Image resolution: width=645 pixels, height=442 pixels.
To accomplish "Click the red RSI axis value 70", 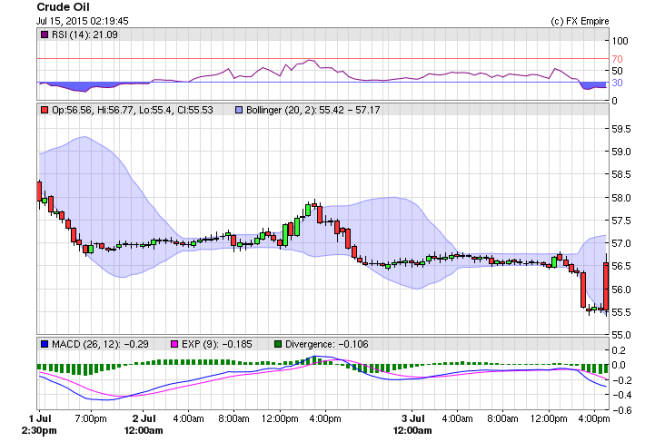I will [617, 59].
